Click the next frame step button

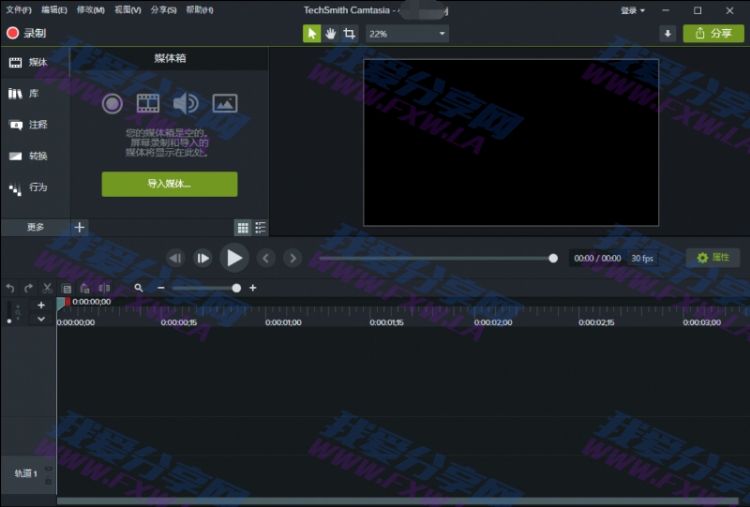(x=203, y=258)
